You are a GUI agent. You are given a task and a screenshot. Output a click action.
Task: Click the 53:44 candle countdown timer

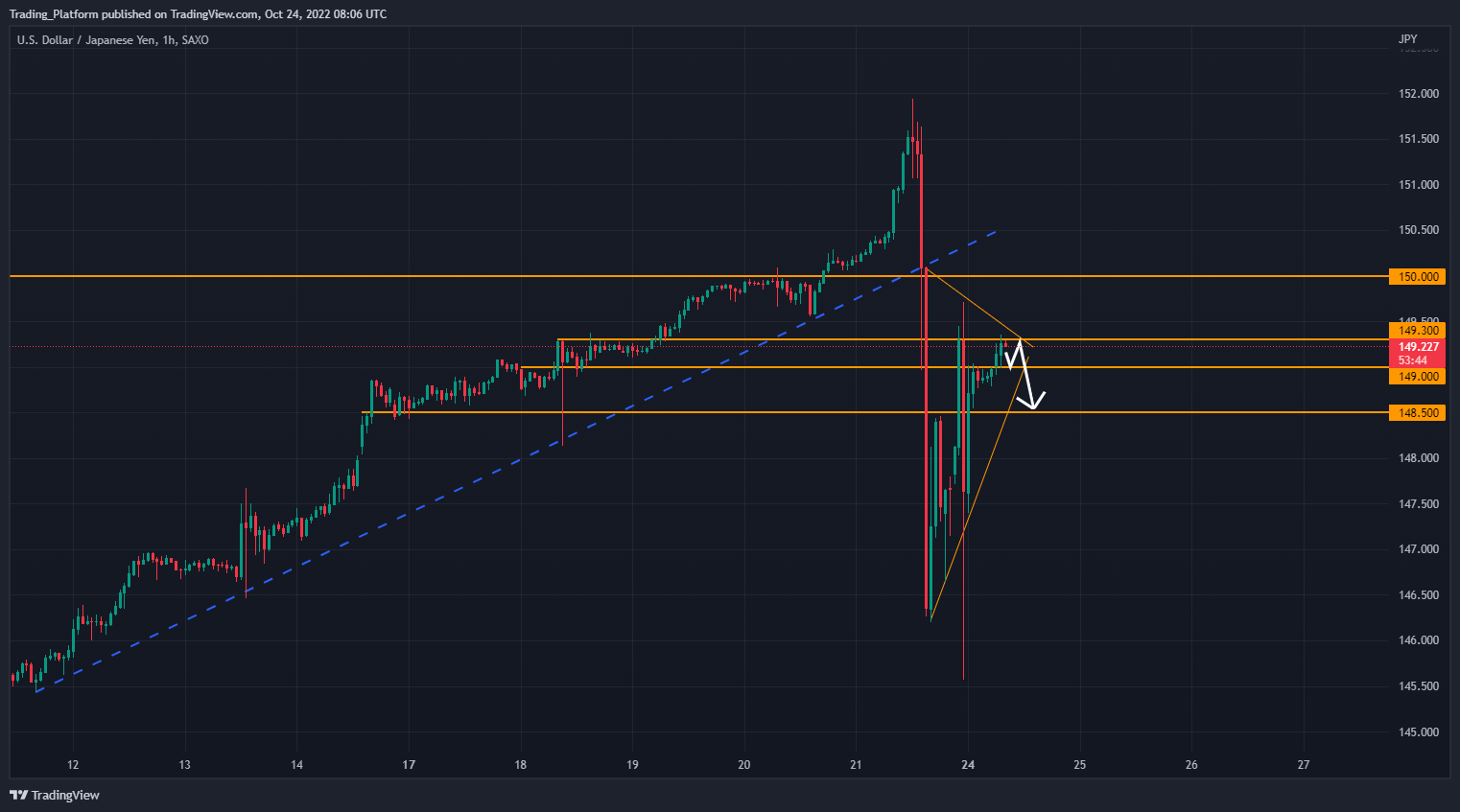point(1412,360)
